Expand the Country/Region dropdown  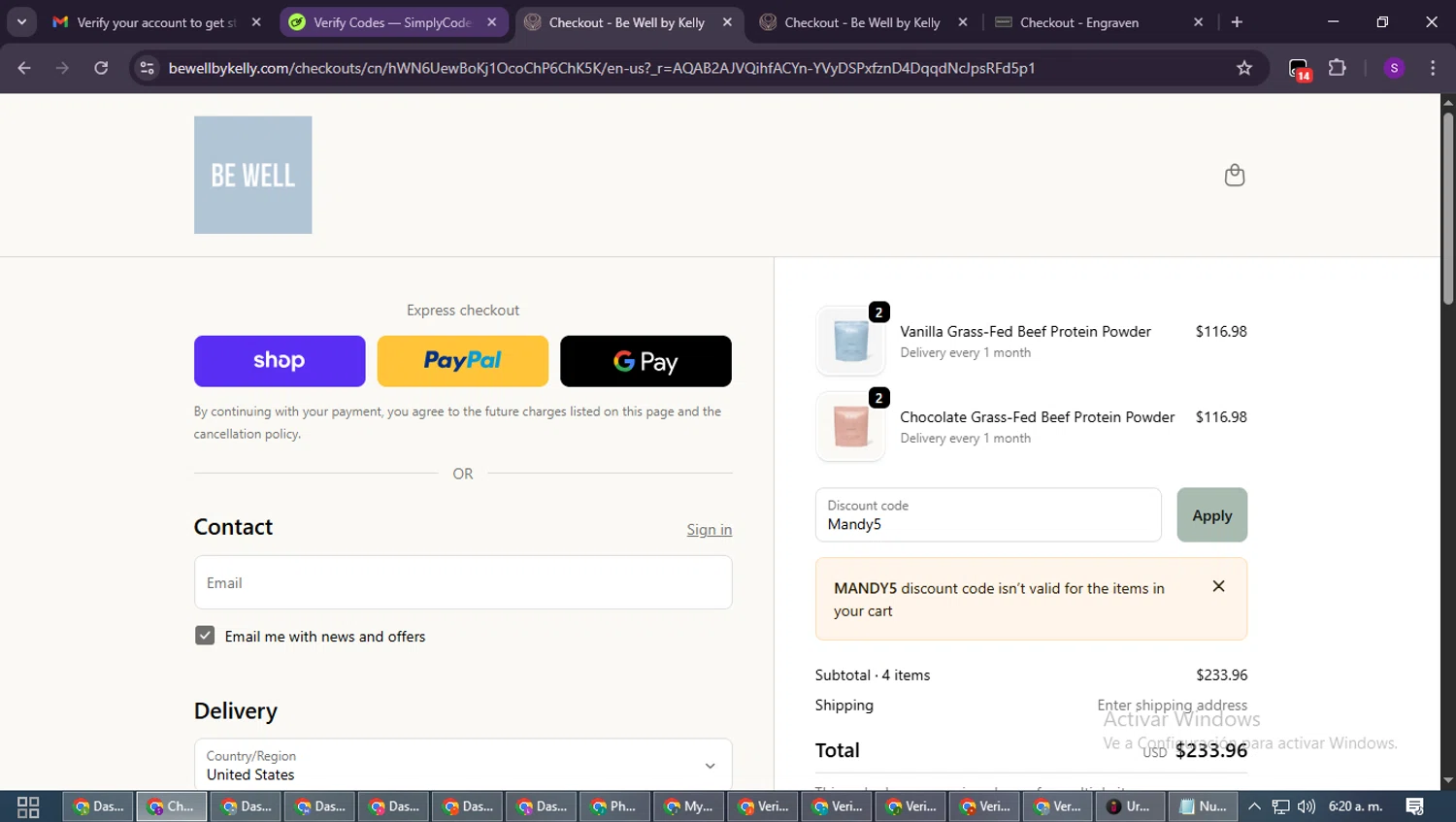click(463, 765)
